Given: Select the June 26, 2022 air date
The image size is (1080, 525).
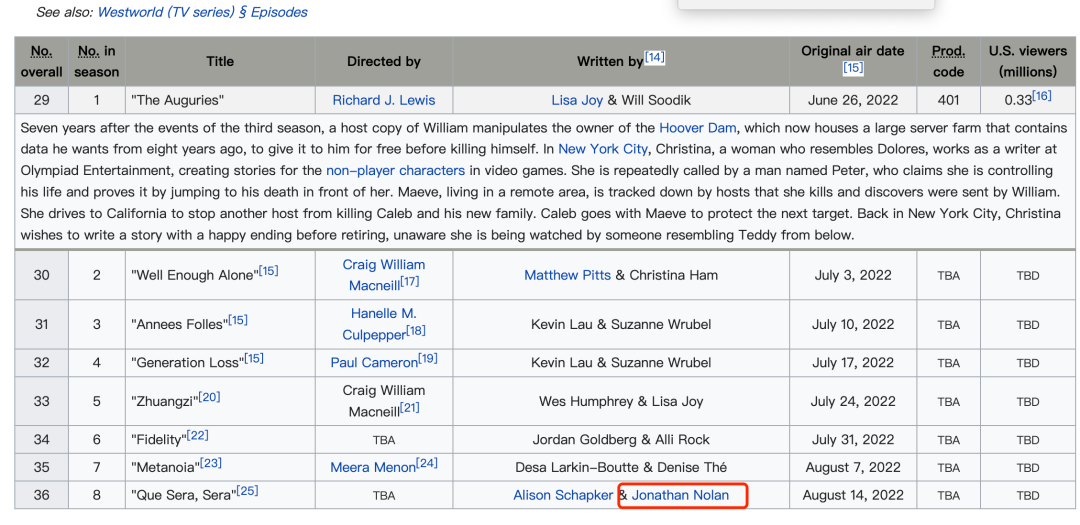Looking at the screenshot, I should tap(853, 100).
